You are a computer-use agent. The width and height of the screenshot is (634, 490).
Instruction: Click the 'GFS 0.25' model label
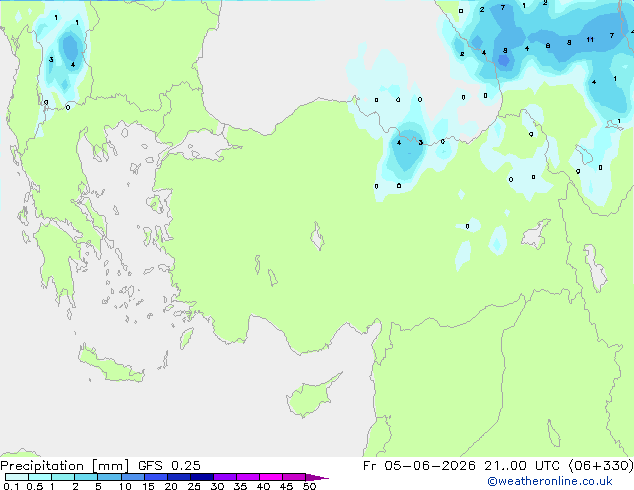pos(169,466)
